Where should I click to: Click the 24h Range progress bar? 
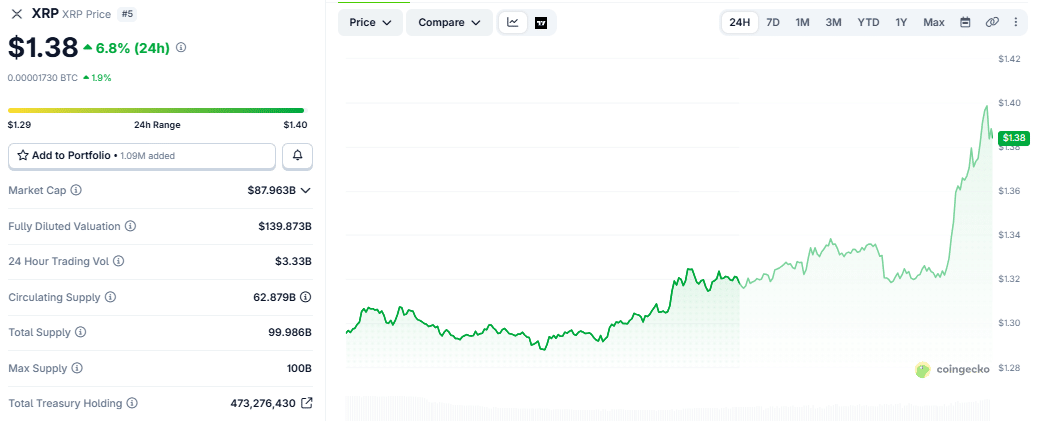click(x=157, y=110)
